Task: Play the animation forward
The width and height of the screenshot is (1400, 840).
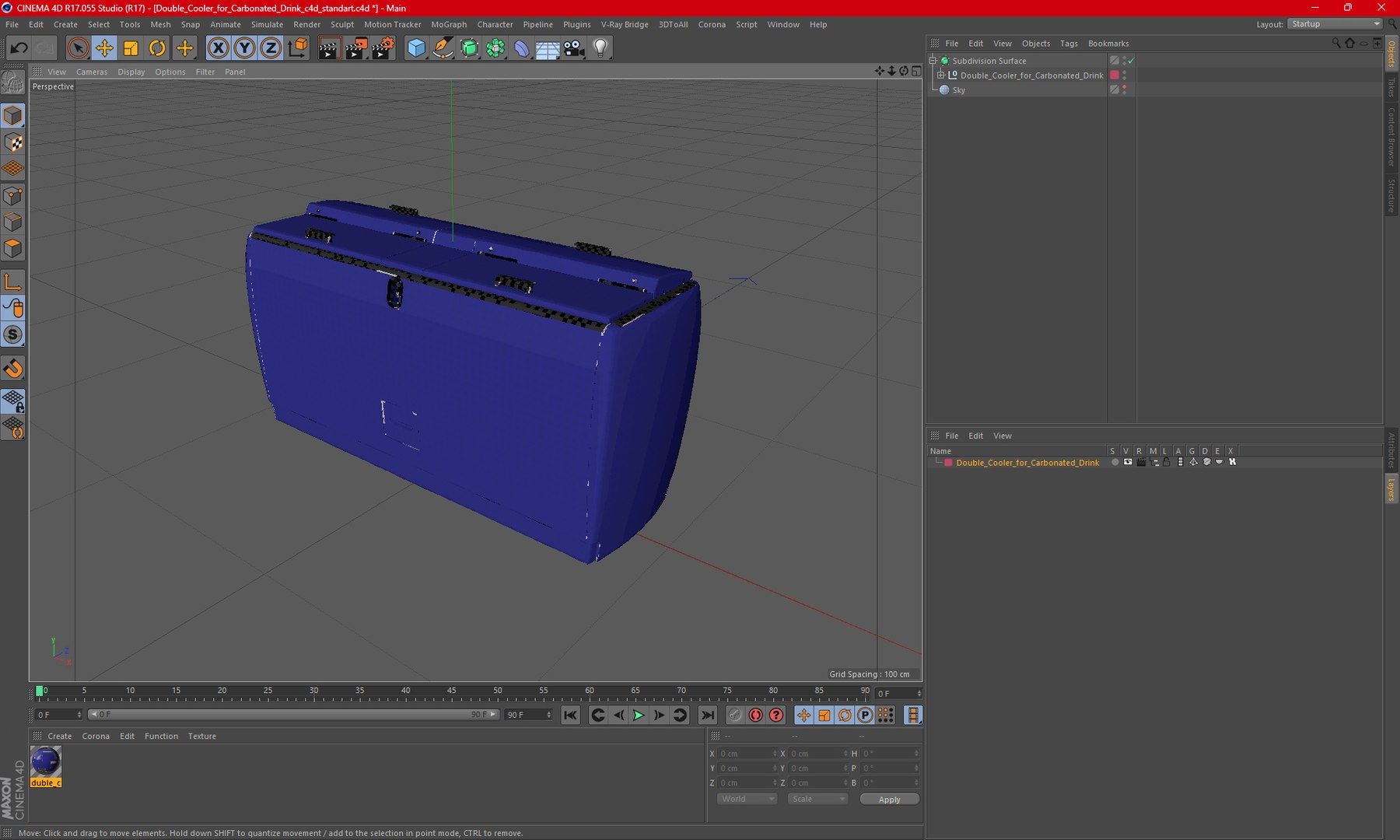Action: 639,715
